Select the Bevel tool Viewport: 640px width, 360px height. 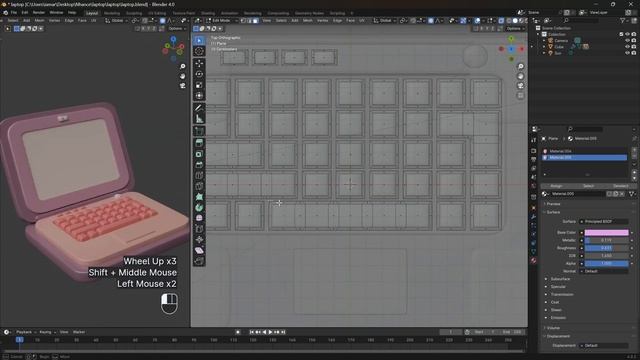199,164
